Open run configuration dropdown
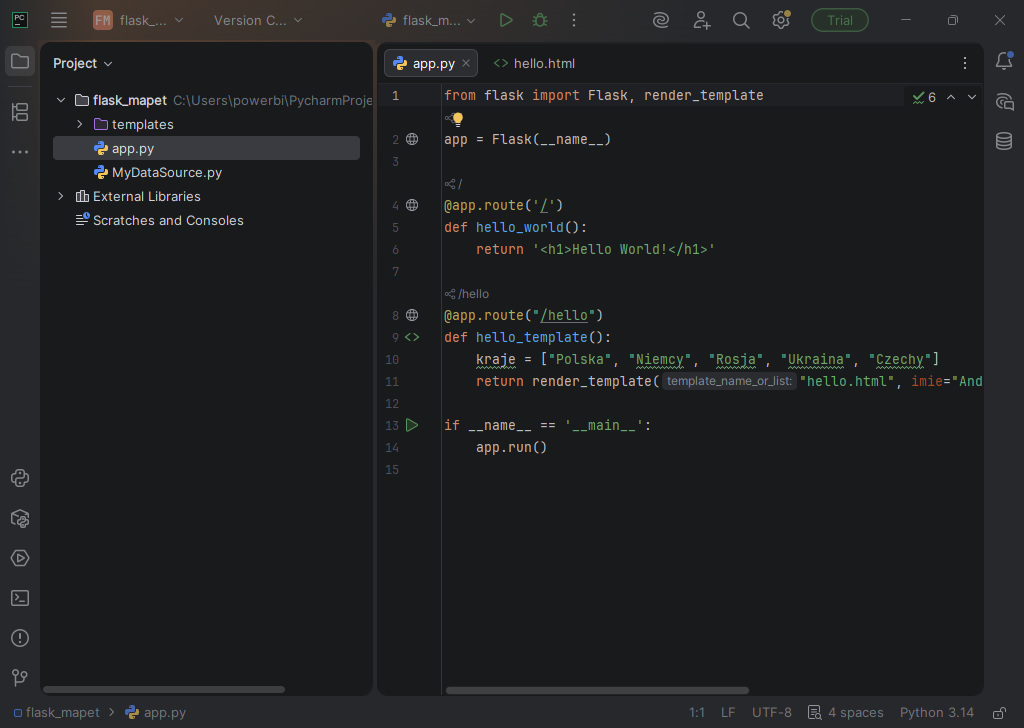This screenshot has height=728, width=1024. click(x=428, y=20)
